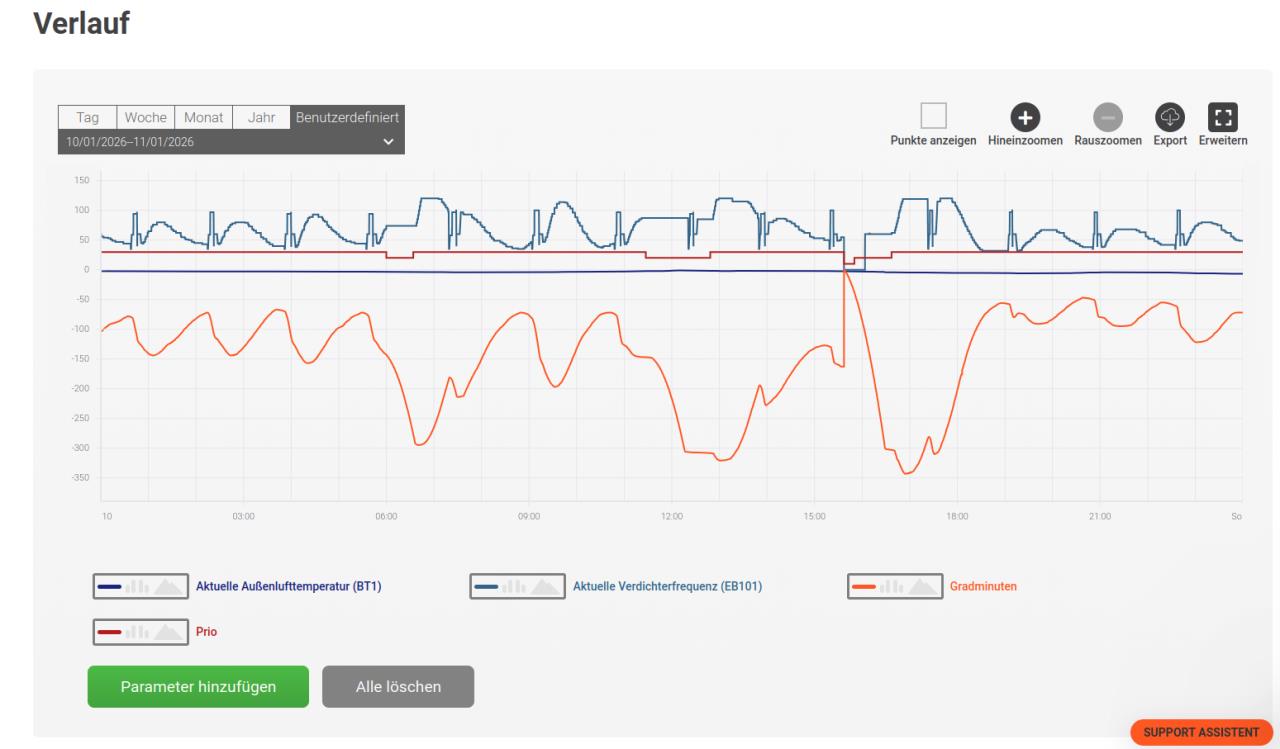Viewport: 1280px width, 749px height.
Task: Switch to the Benutzerdefiniert range tab
Action: pyautogui.click(x=347, y=118)
